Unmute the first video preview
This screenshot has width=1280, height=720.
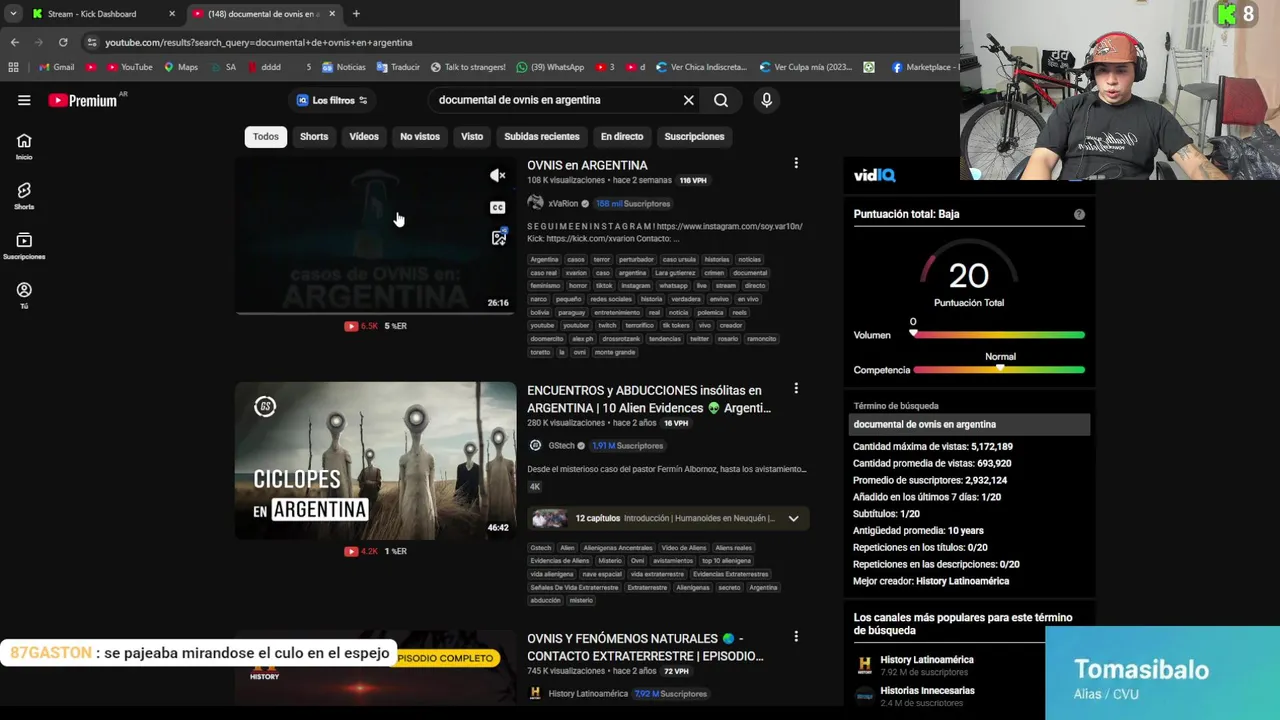pos(498,176)
